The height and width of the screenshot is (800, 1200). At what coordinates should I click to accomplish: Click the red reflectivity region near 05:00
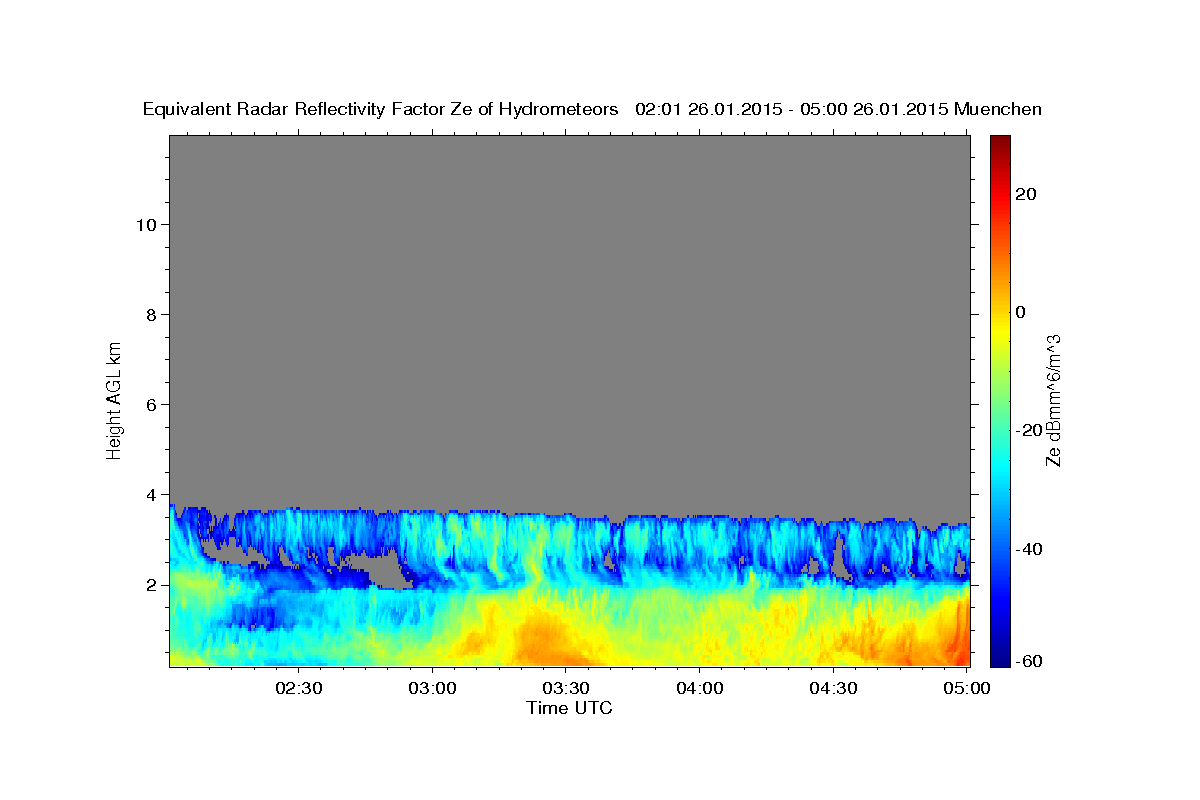[962, 635]
